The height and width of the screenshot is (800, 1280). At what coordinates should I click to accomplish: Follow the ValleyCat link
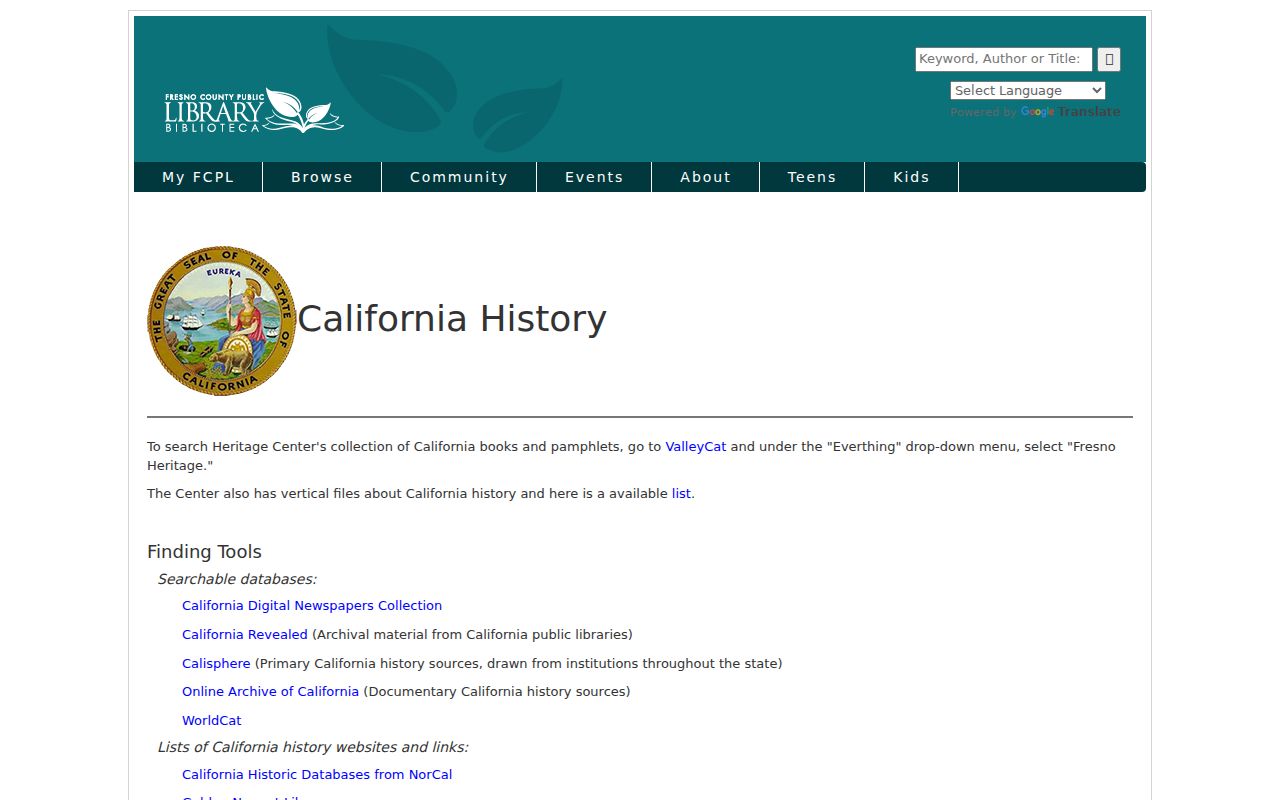[x=696, y=447]
